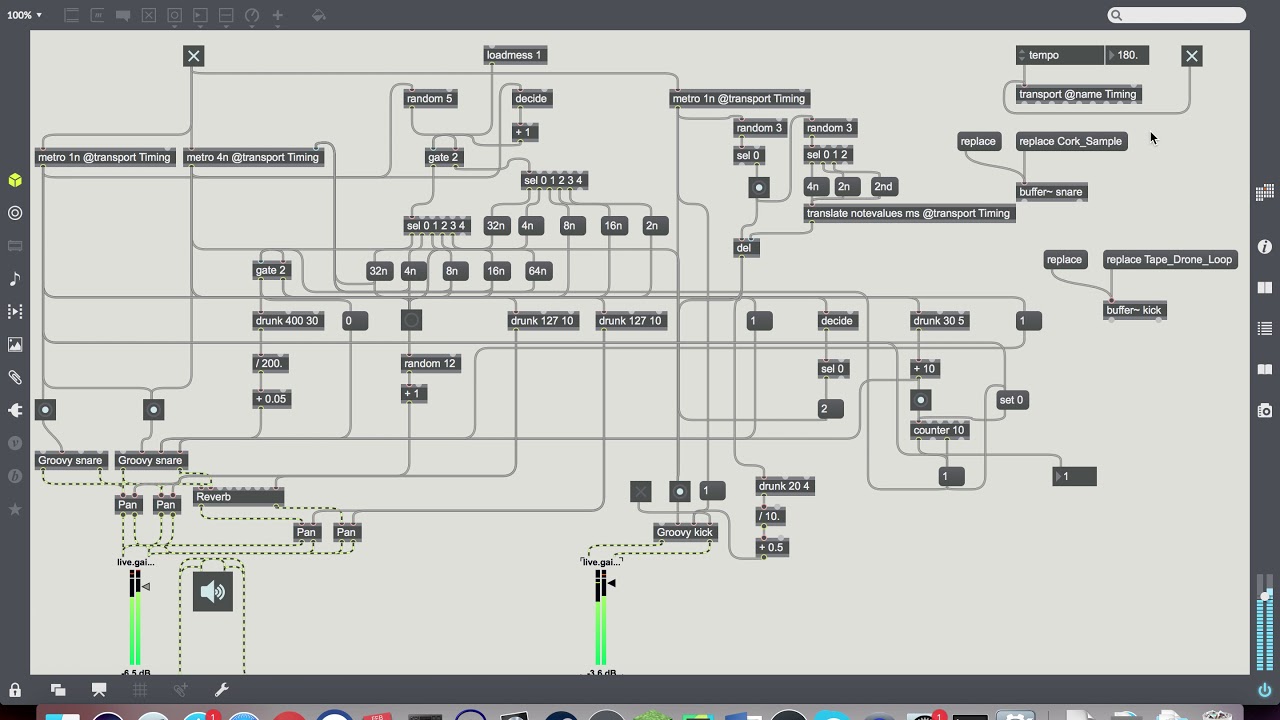Open the paperclip Collections in left sidebar

pos(15,378)
